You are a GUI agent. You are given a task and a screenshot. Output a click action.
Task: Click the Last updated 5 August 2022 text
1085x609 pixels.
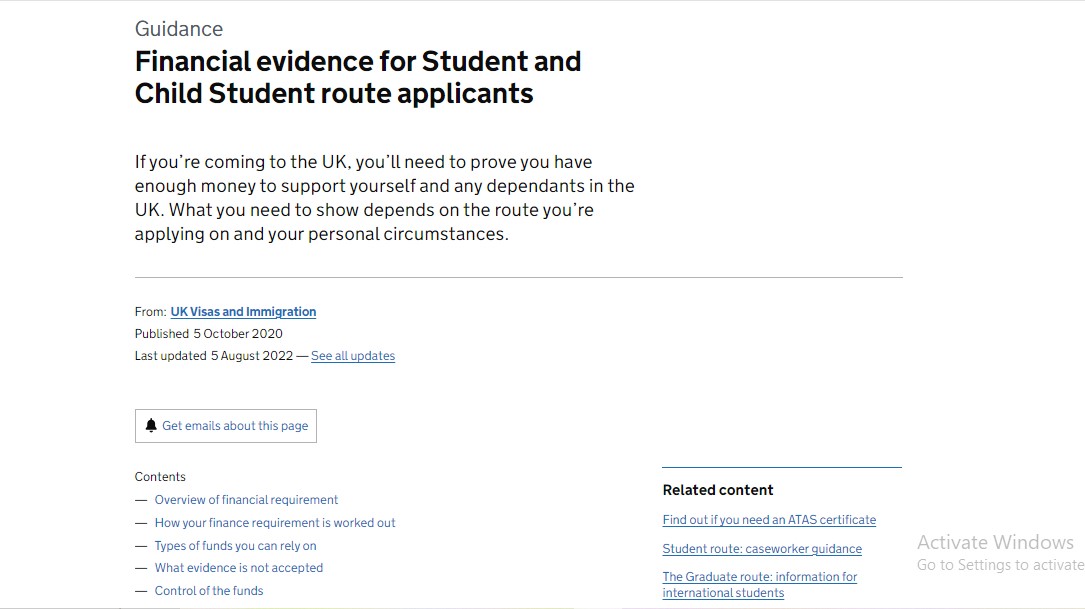coord(213,356)
